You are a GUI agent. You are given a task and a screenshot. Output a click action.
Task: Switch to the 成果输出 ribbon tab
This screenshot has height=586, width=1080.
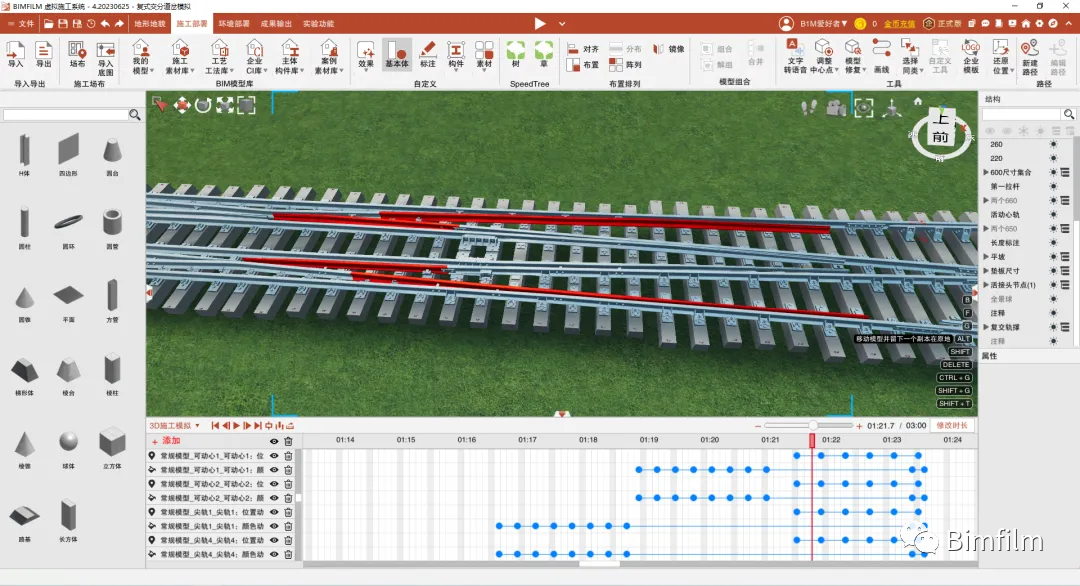pos(277,23)
